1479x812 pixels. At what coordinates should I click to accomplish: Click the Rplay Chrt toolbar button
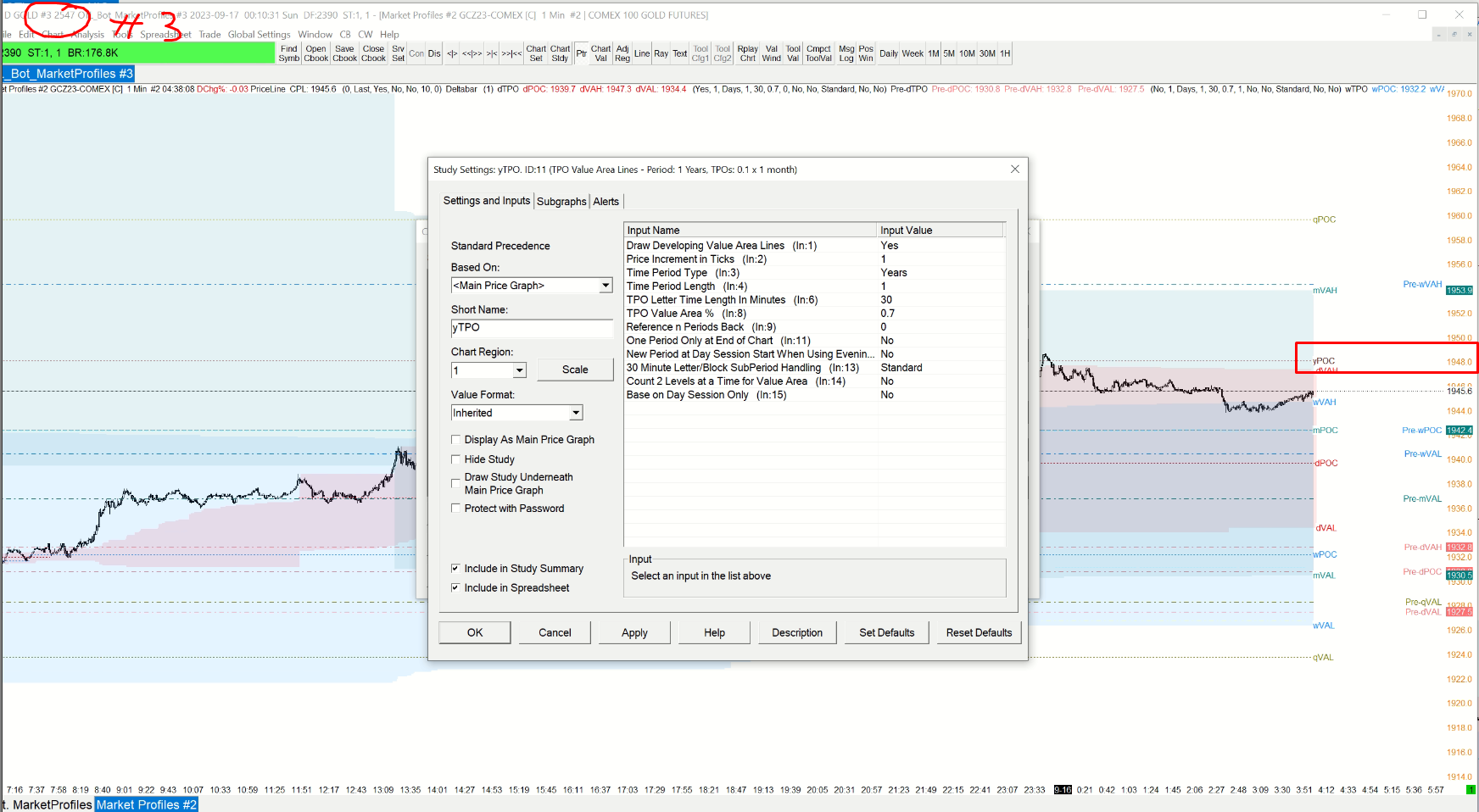tap(747, 53)
